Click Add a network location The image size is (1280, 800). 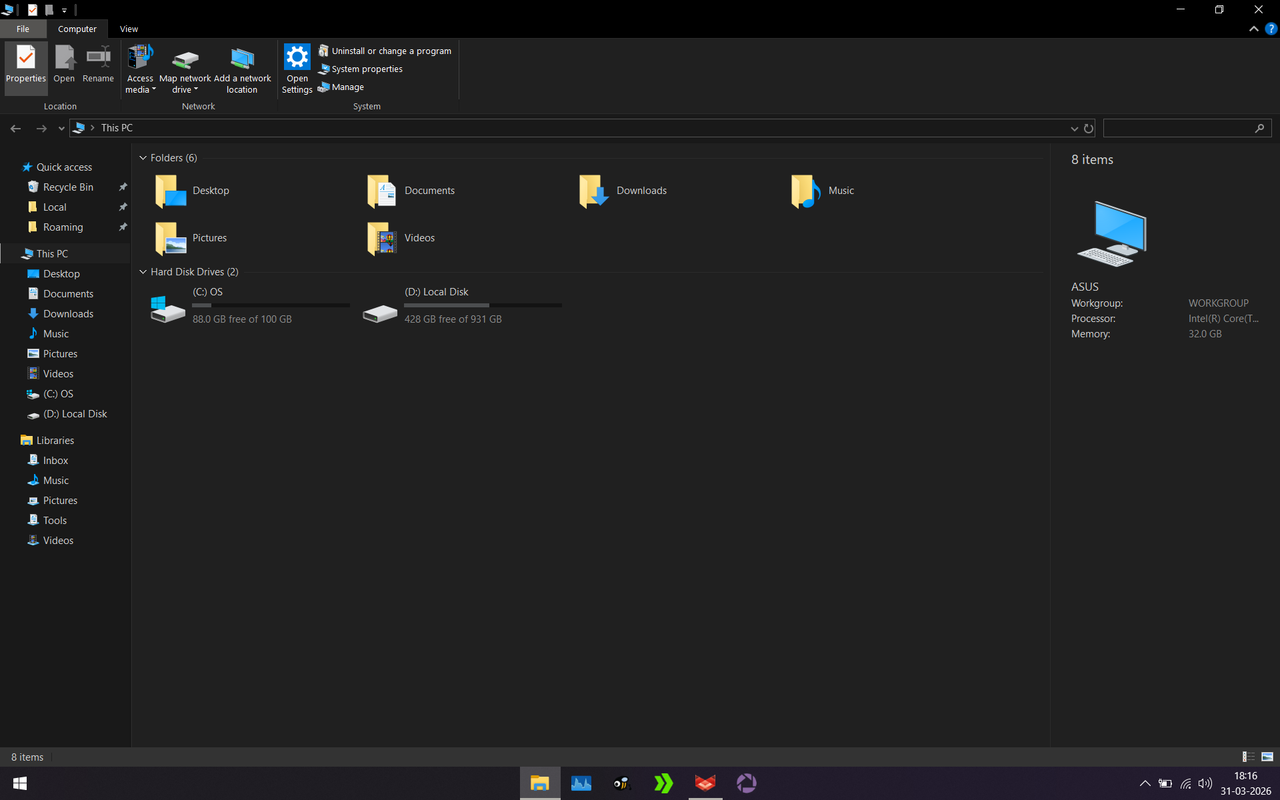point(242,68)
